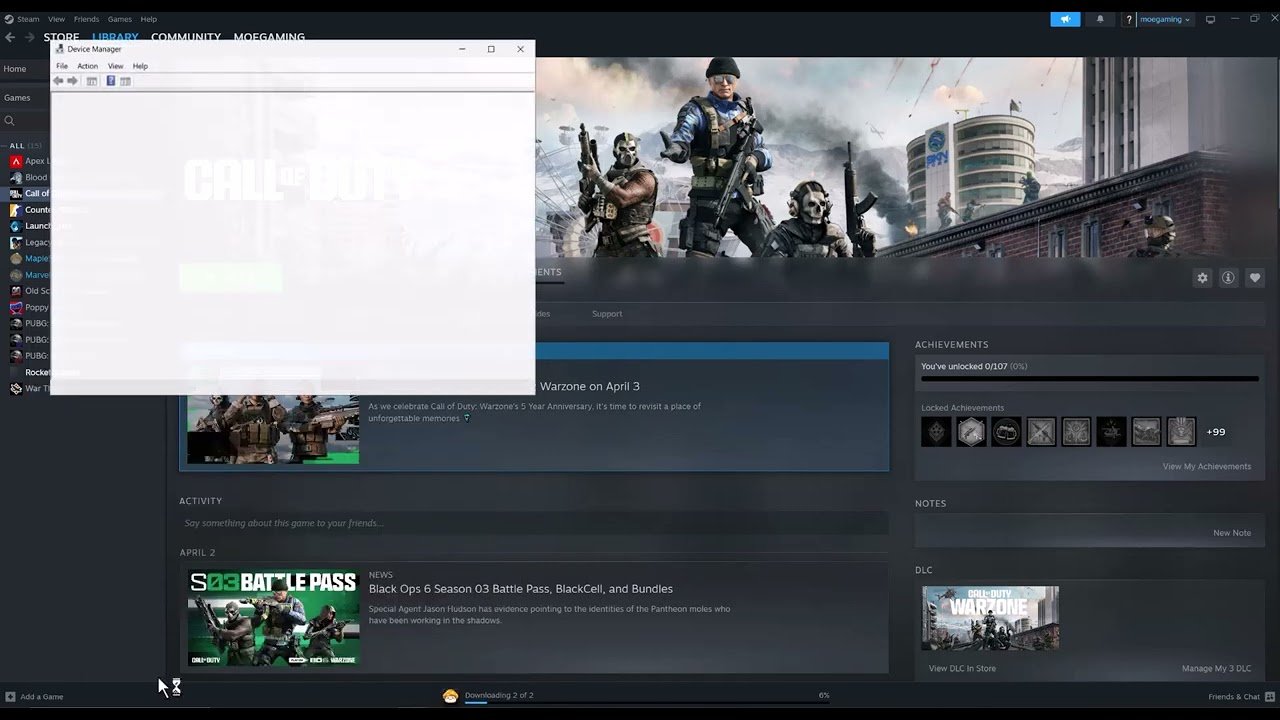Screen dimensions: 1280x720
Task: Click New Note button
Action: 1231,533
